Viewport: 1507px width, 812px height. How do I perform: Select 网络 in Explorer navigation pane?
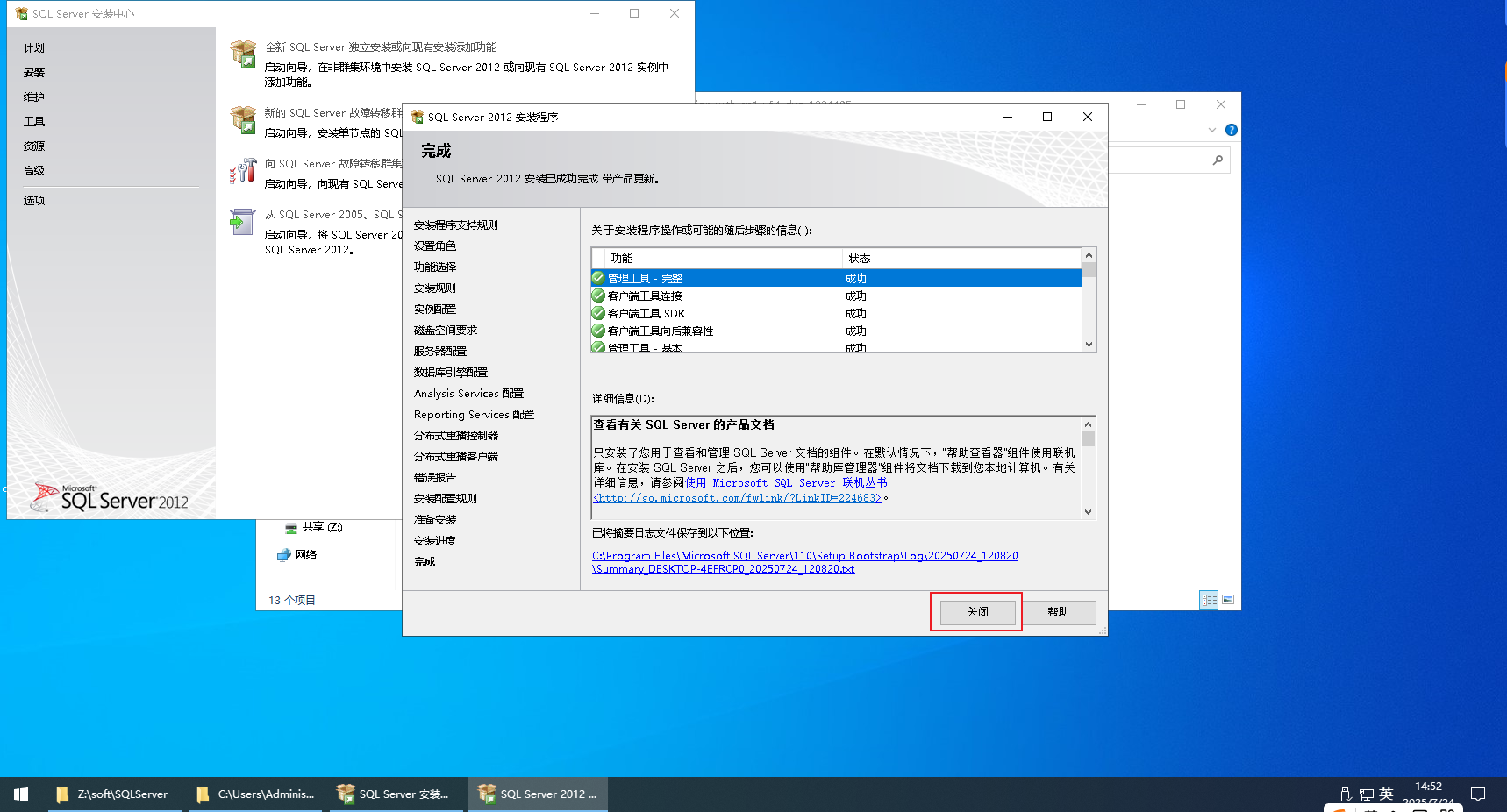click(297, 554)
